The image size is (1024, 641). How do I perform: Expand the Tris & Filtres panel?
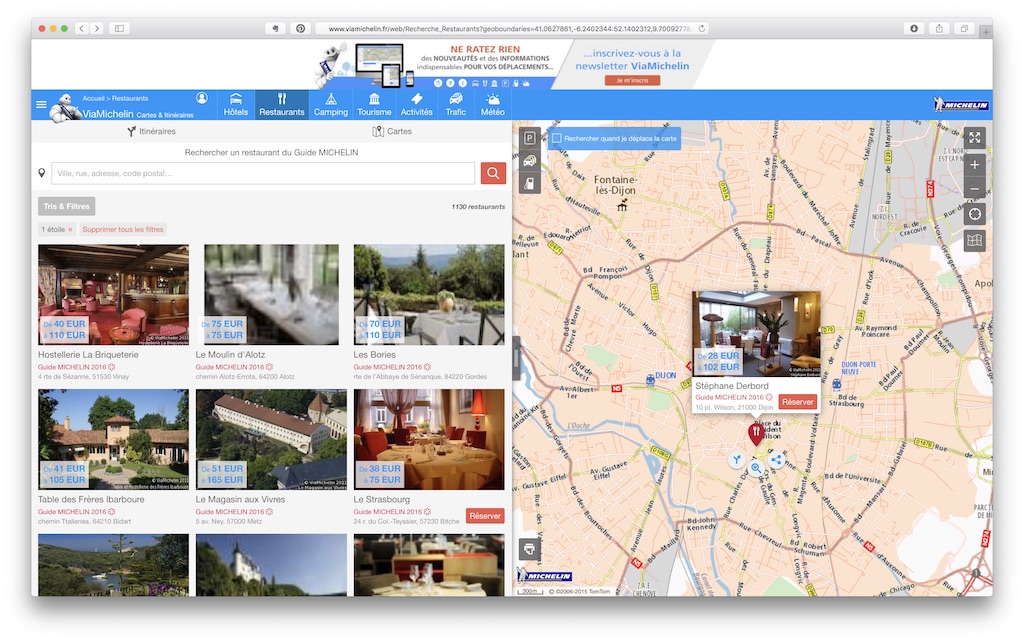66,206
